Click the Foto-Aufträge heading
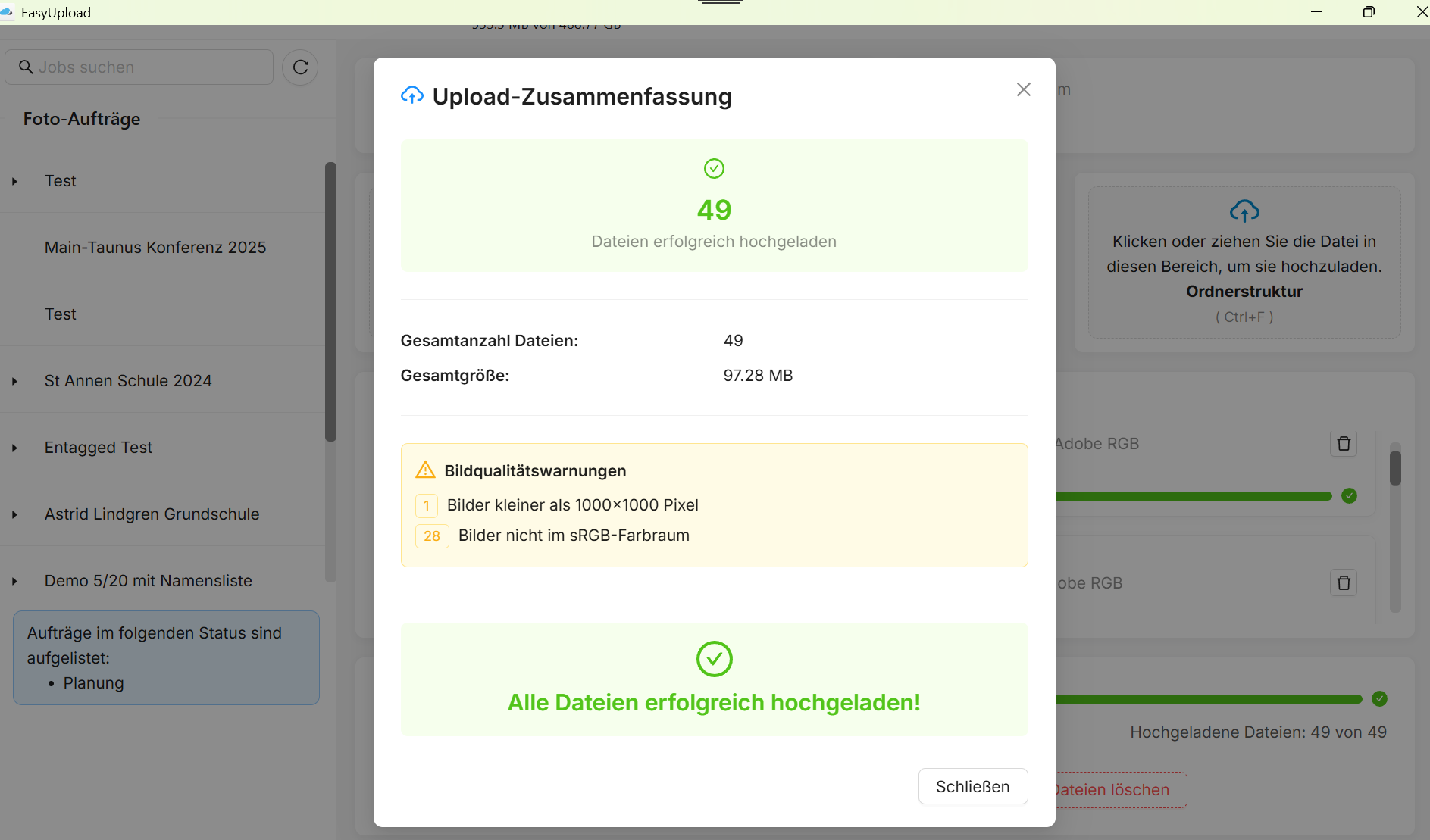The height and width of the screenshot is (840, 1430). coord(82,119)
